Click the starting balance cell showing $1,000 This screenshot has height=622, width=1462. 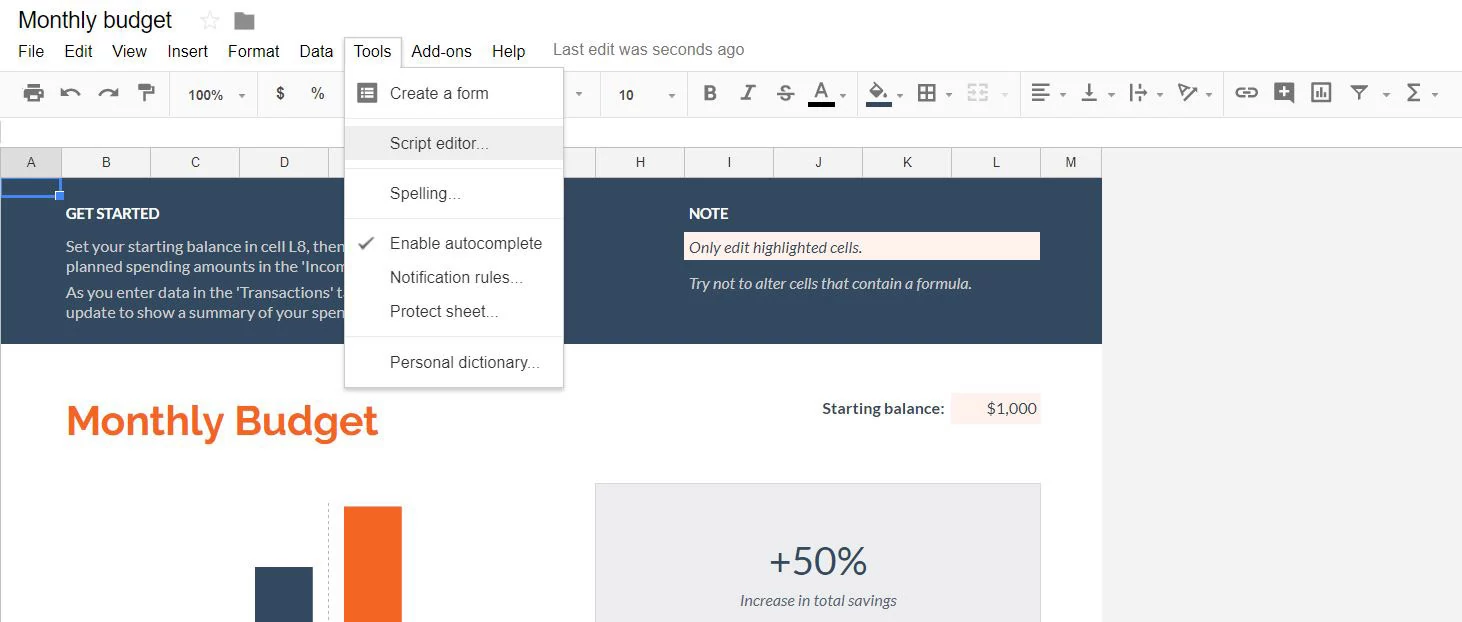pos(995,408)
